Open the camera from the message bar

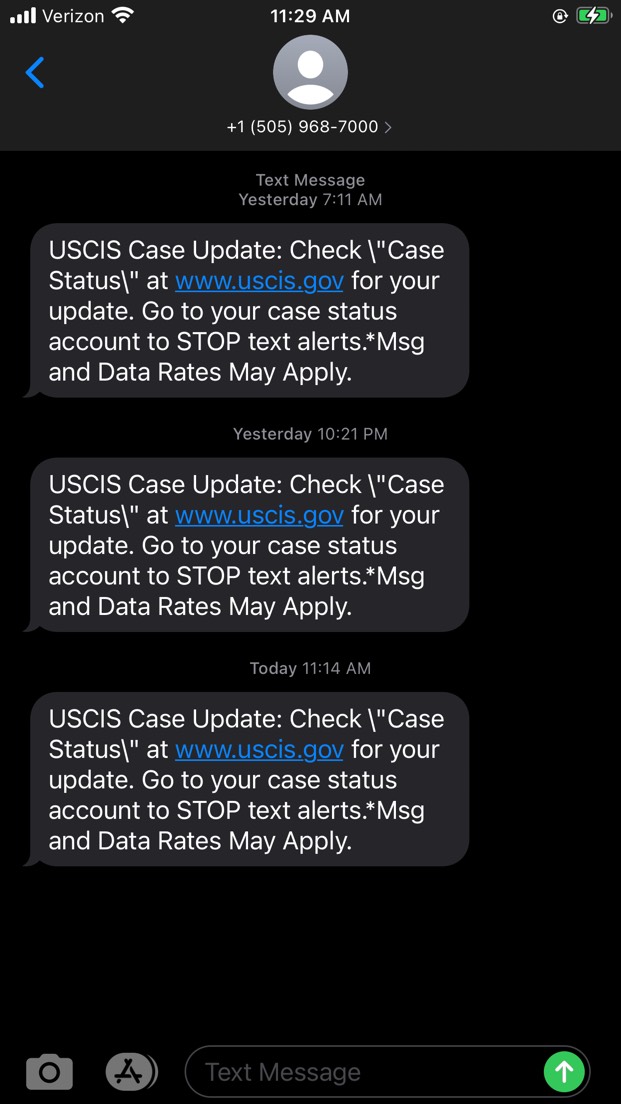(x=48, y=1071)
